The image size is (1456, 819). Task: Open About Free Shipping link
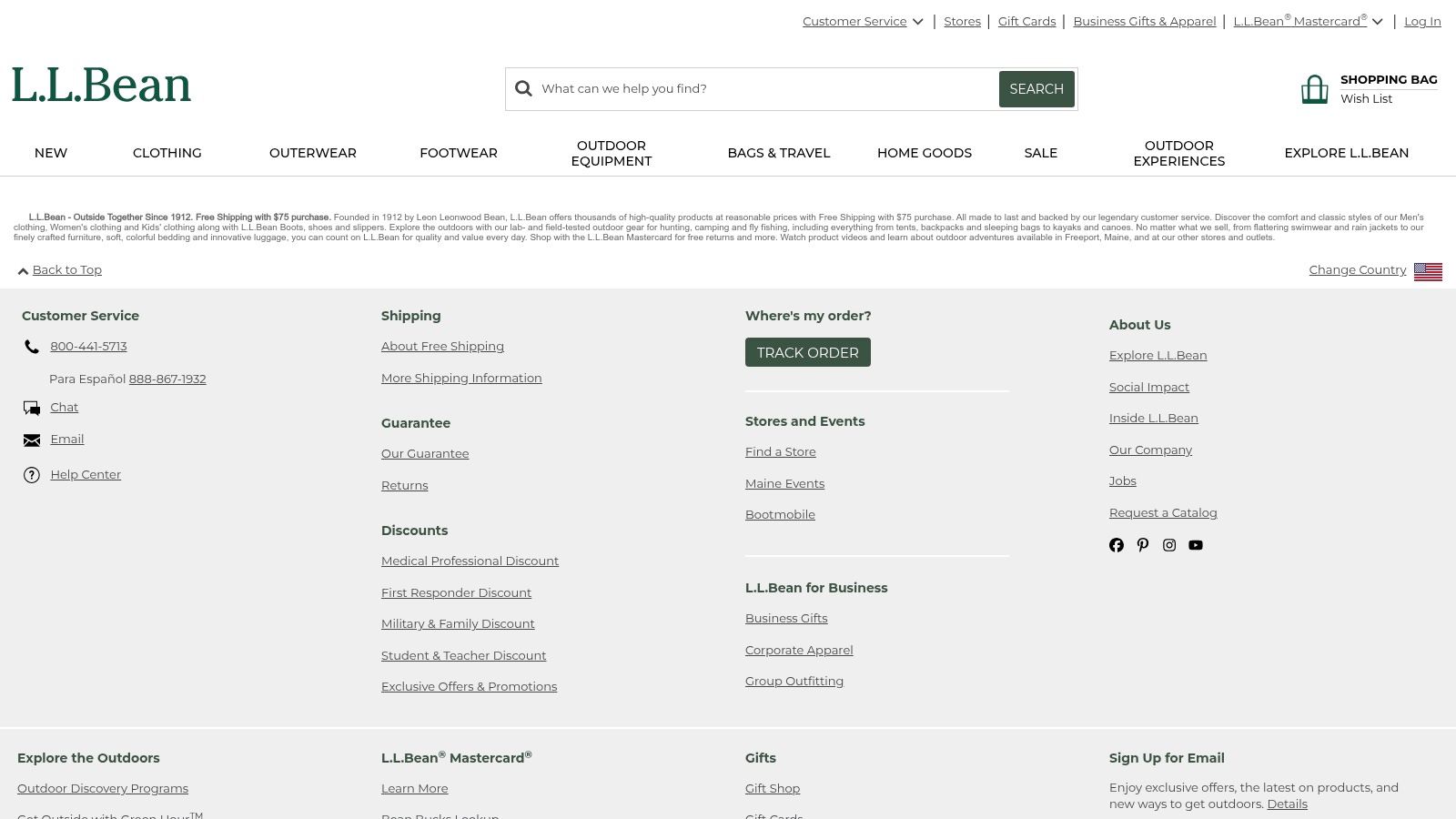[x=442, y=347]
